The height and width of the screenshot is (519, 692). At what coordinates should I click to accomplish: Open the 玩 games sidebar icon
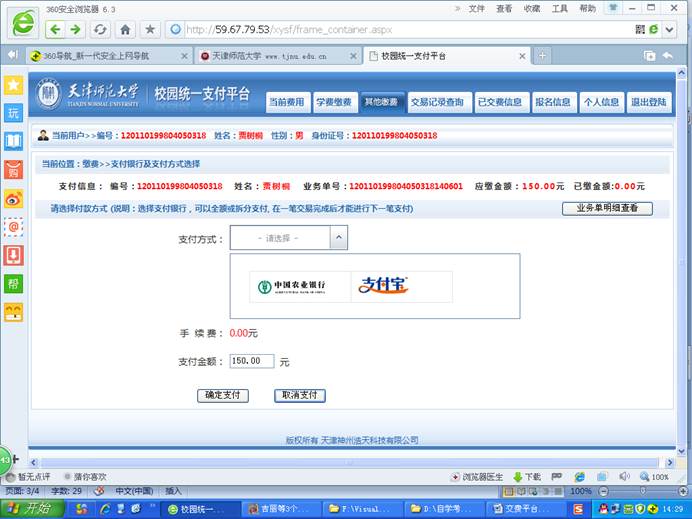click(13, 113)
